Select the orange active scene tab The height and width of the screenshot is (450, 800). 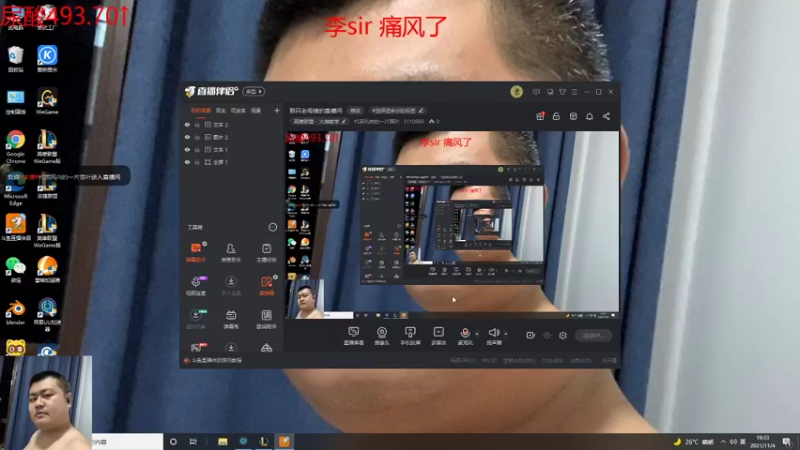[x=201, y=110]
